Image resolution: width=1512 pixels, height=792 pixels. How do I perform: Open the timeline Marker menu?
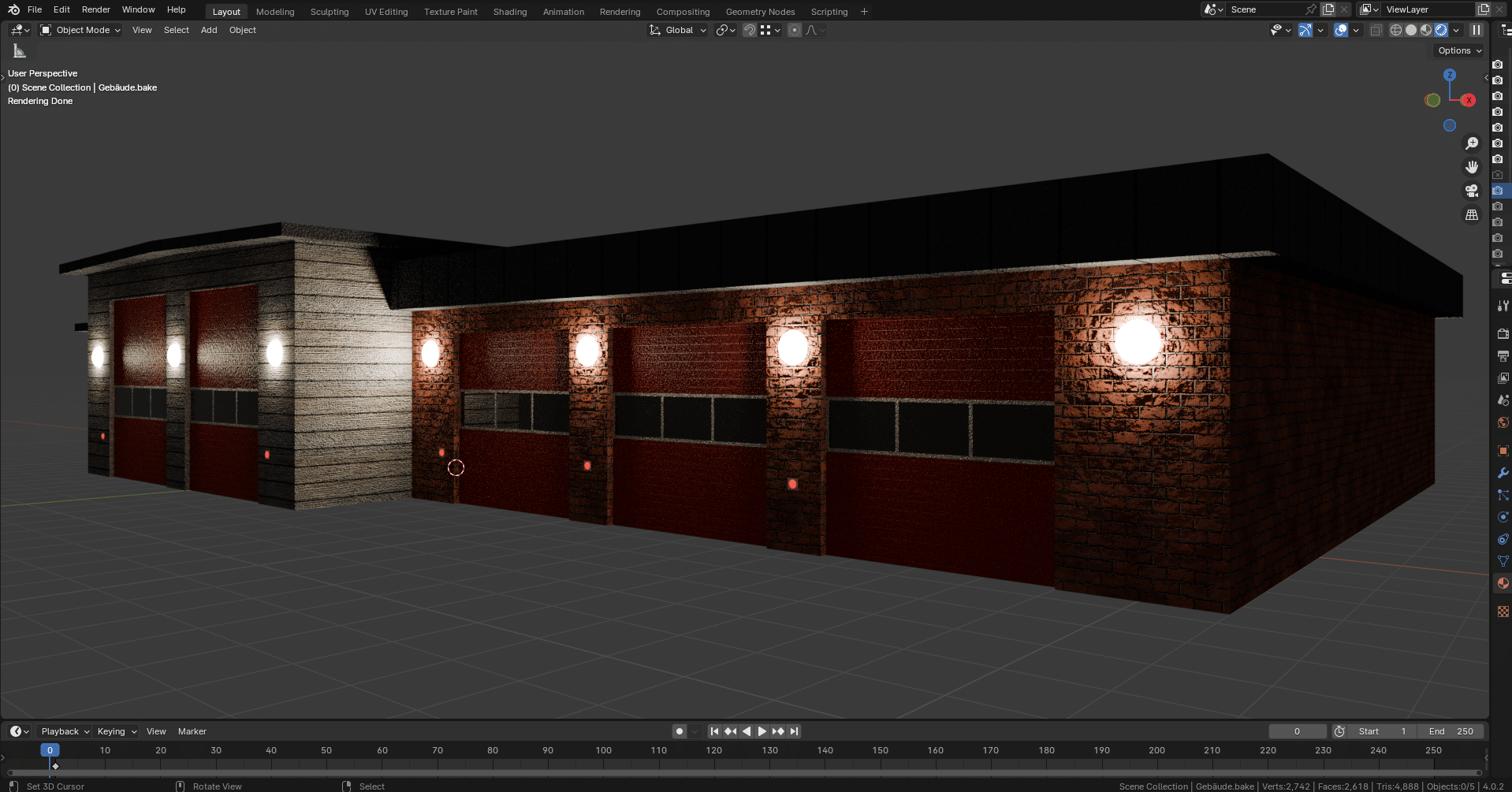point(192,731)
